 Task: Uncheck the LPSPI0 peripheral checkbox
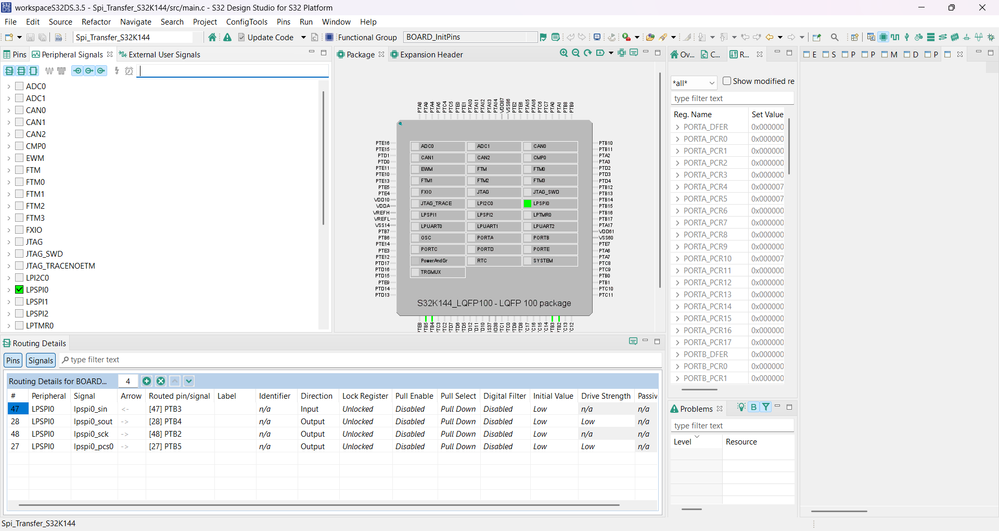(x=19, y=289)
